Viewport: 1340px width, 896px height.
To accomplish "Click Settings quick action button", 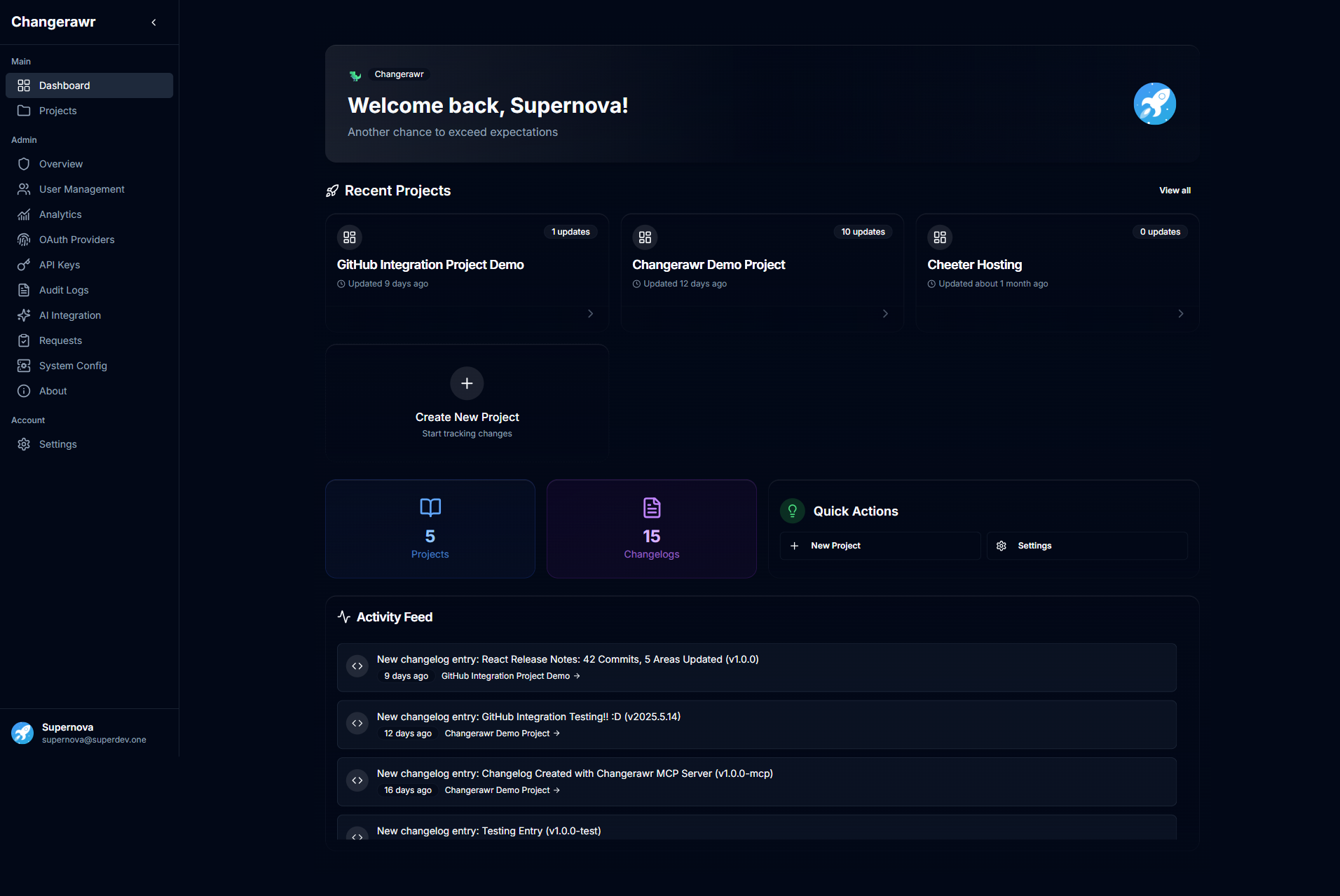I will coord(1087,546).
